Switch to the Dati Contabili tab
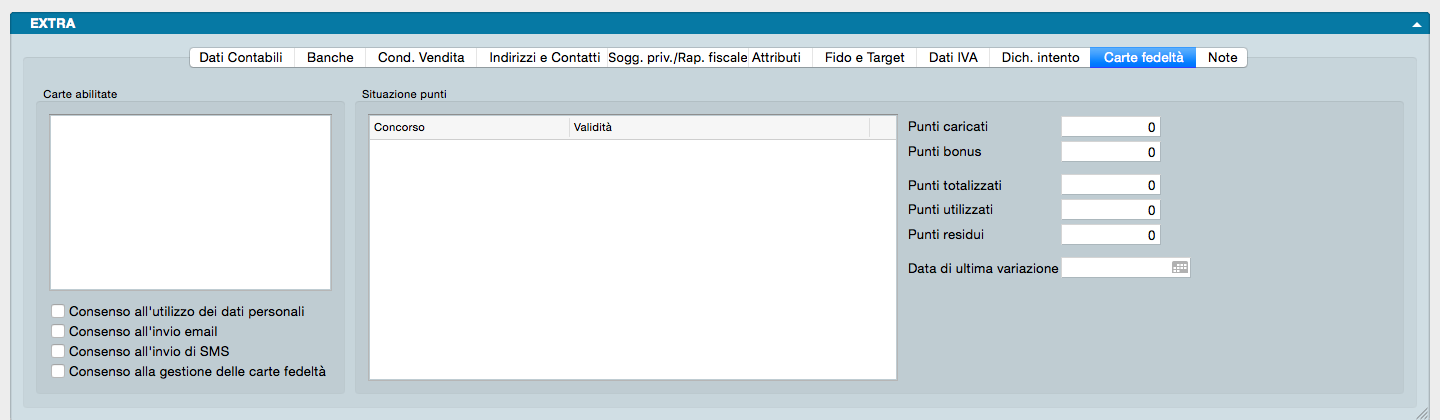The image size is (1440, 420). 241,58
